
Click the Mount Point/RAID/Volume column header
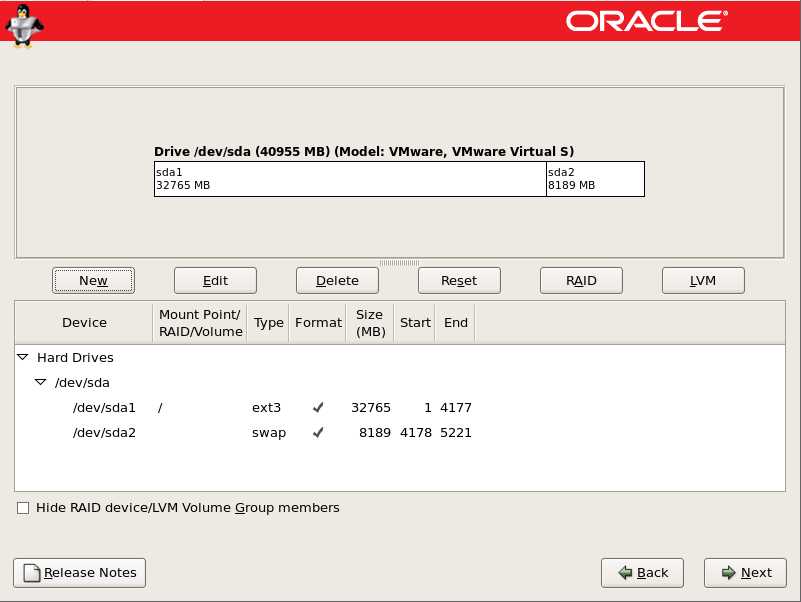click(200, 323)
